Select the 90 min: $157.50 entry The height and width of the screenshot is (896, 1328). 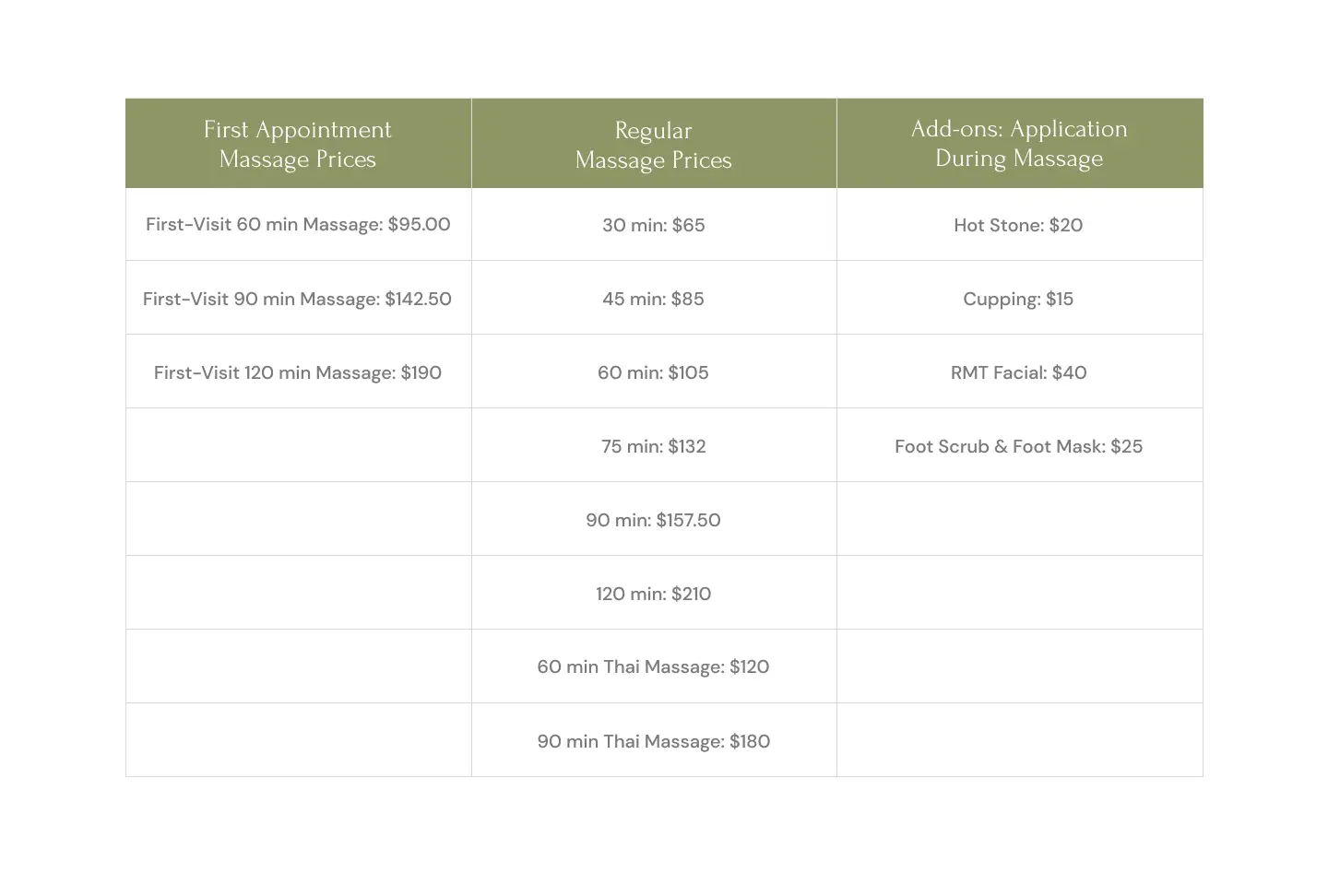point(653,520)
